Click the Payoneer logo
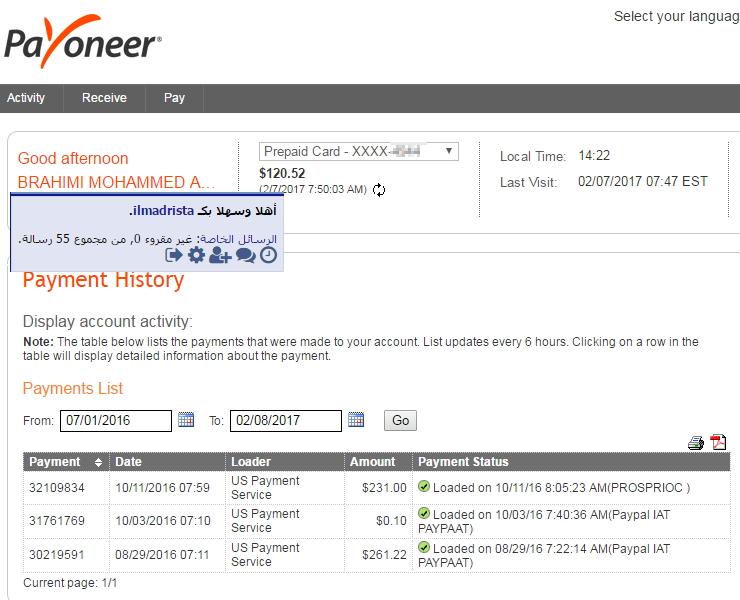Screen dimensions: 740x600 tap(83, 42)
